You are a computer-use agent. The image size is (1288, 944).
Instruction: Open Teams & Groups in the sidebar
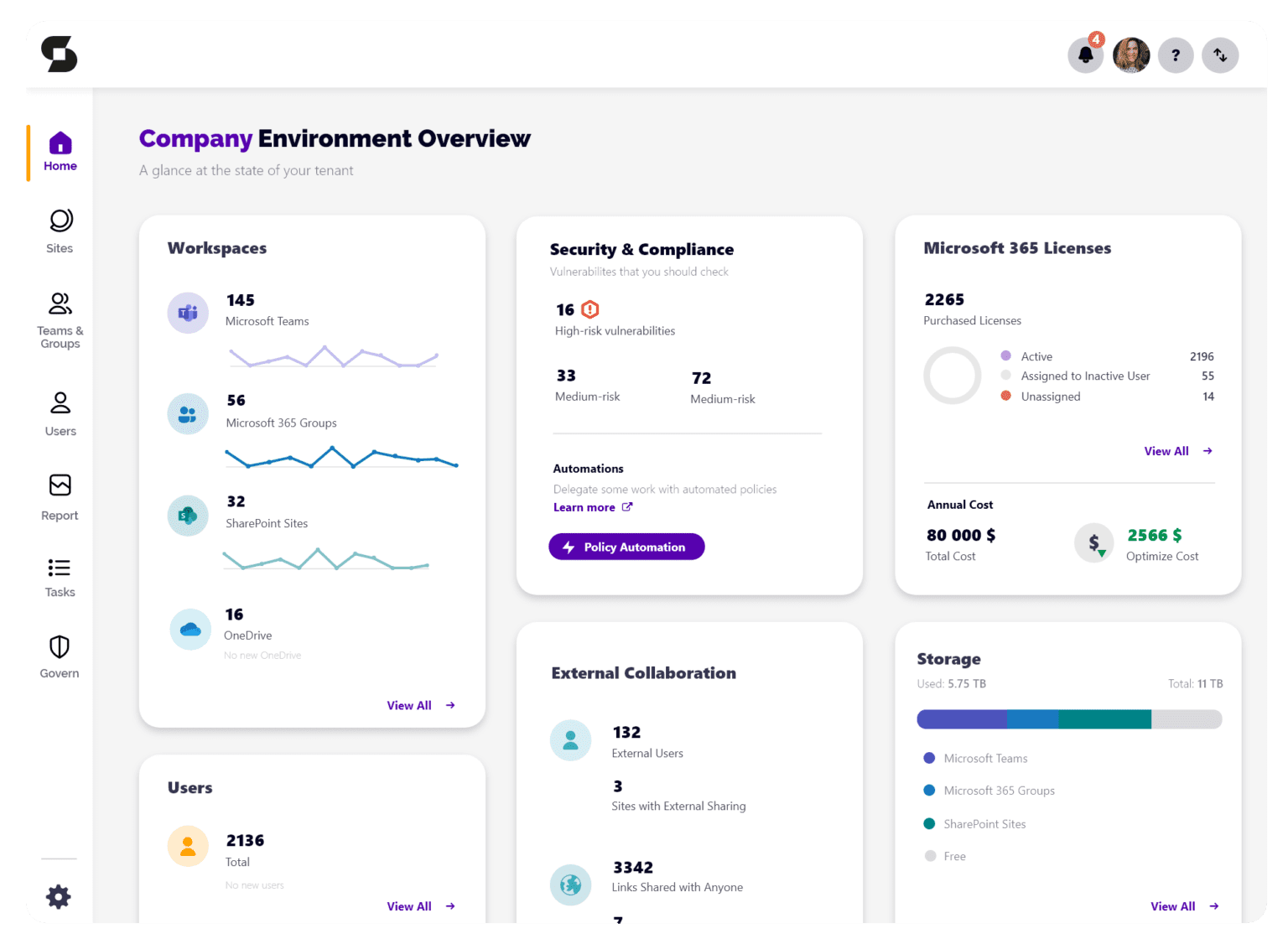[x=60, y=320]
